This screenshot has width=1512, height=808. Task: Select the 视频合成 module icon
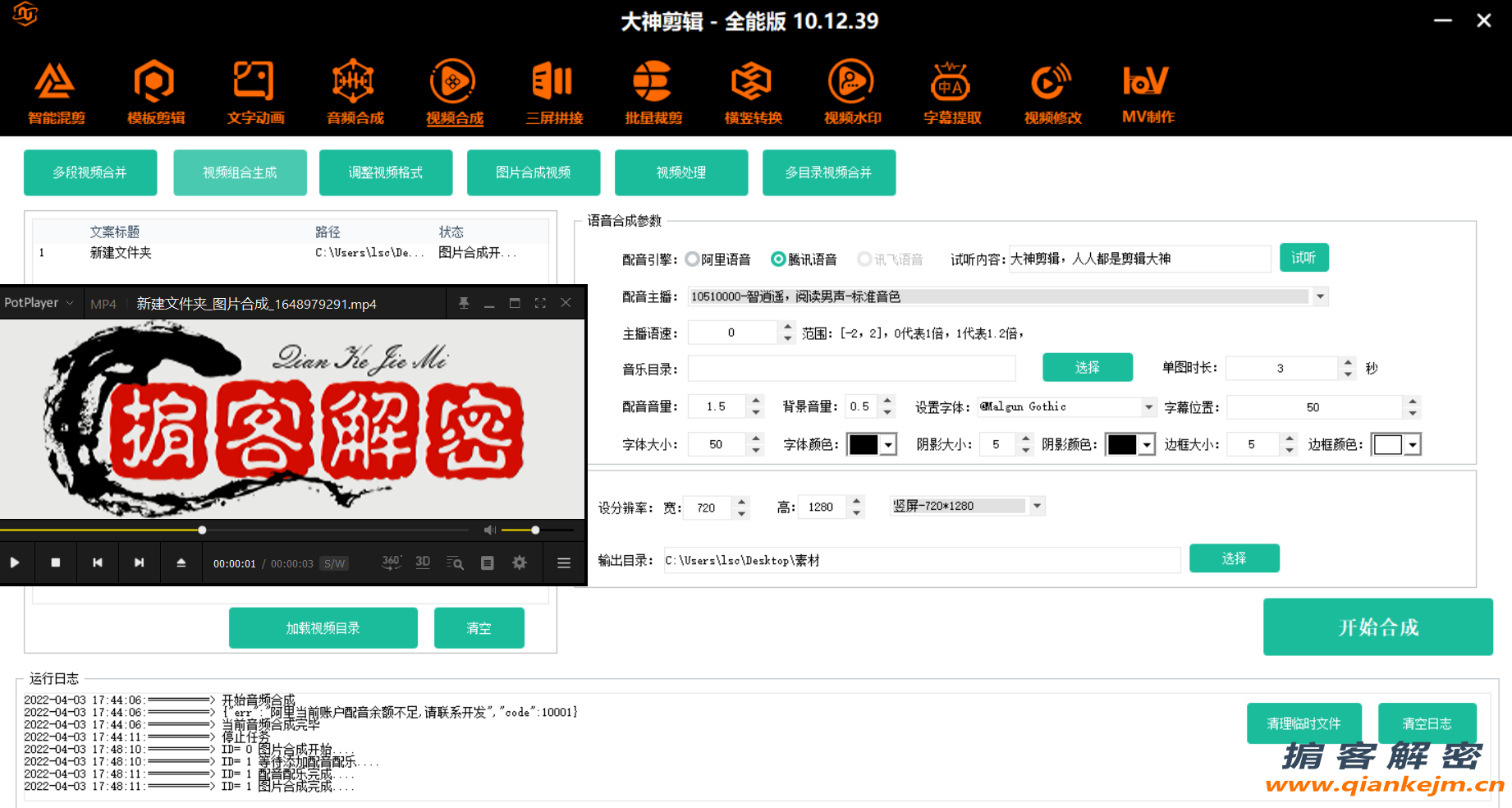tap(454, 92)
